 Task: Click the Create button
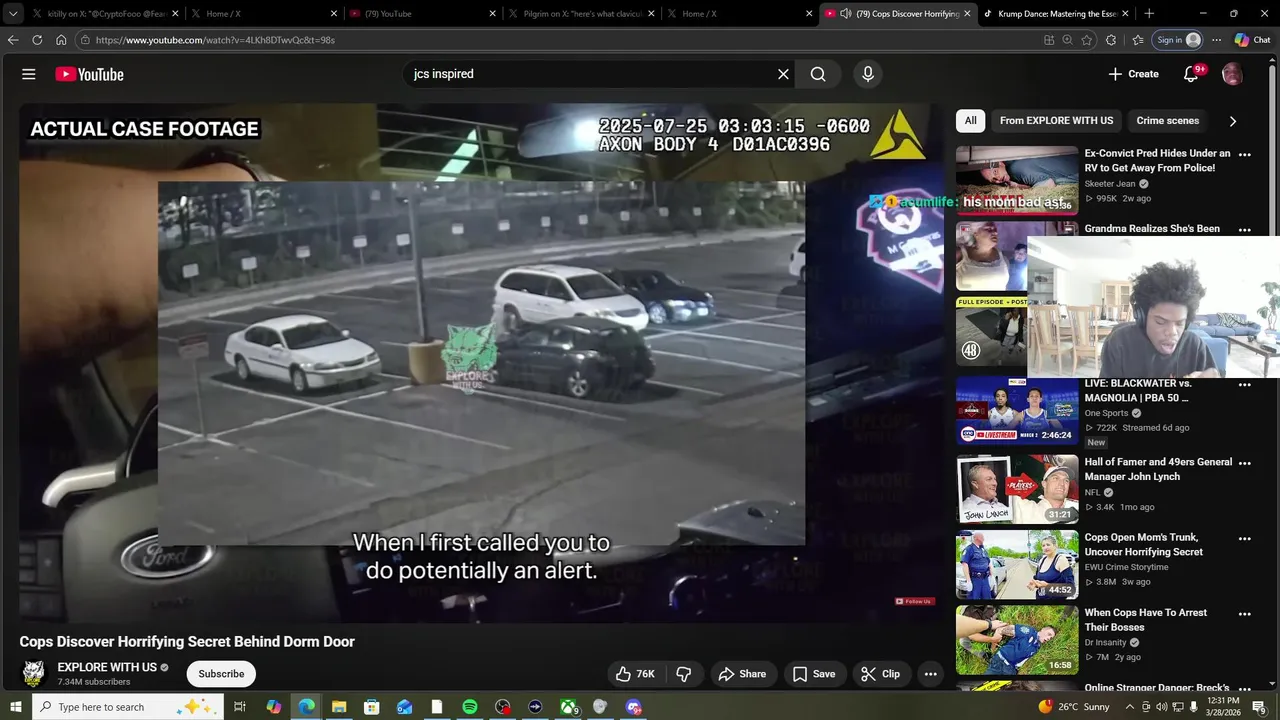pyautogui.click(x=1133, y=74)
